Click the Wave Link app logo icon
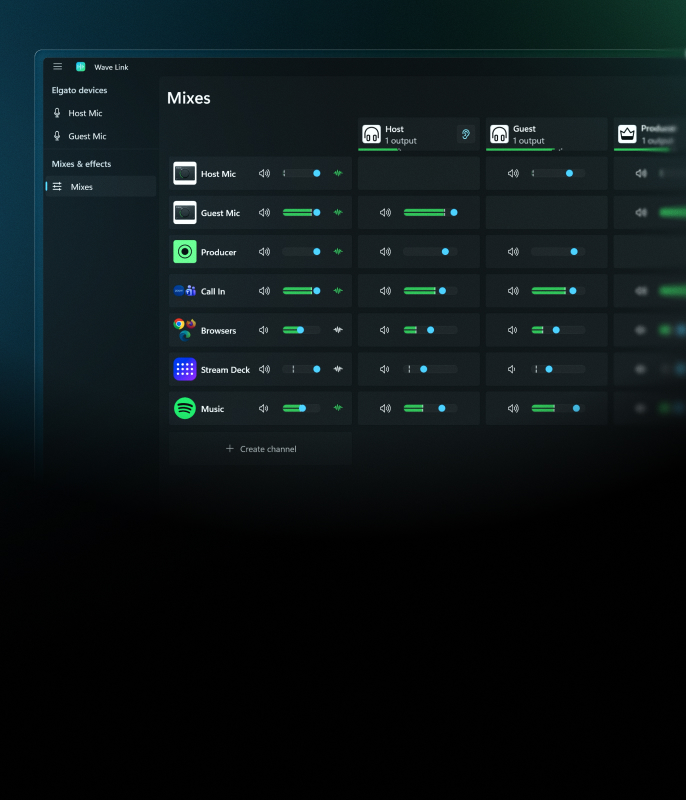 (x=81, y=66)
